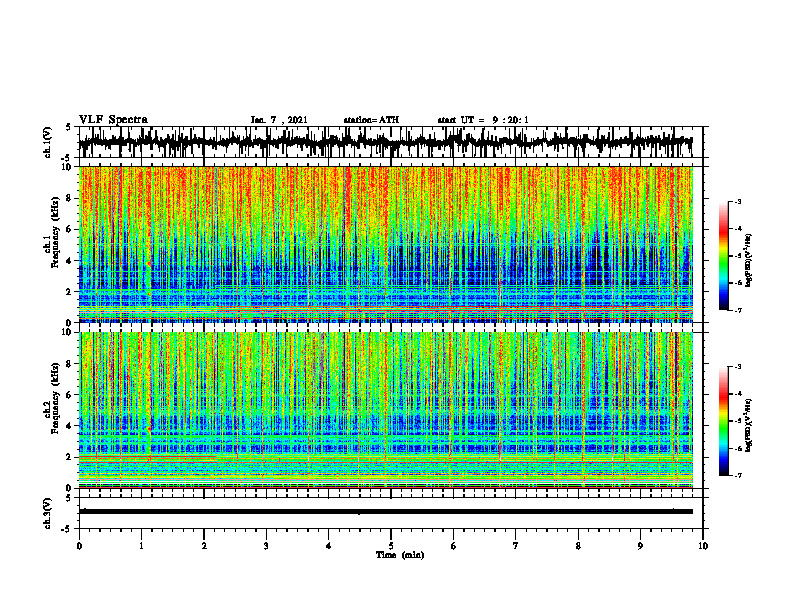Screen dimensions: 792x612
Task: Click the "-3" tick on ch.2 colorbar
Action: [738, 367]
